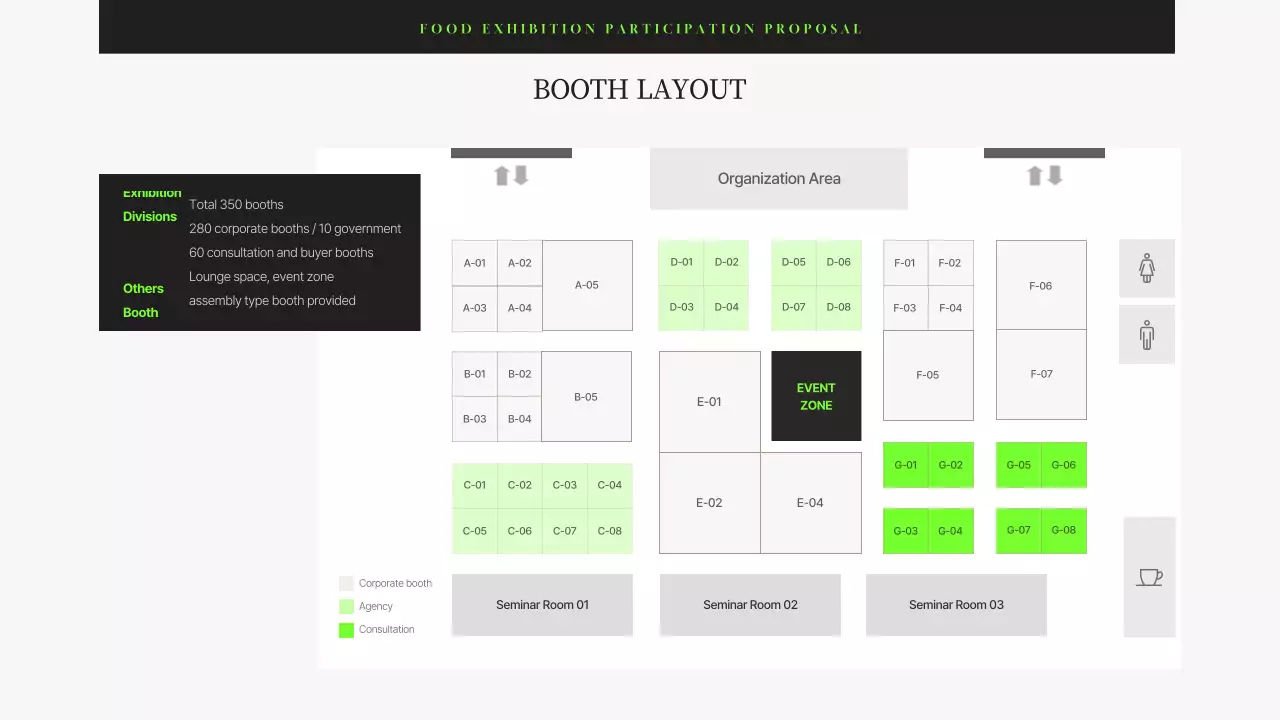Click the right entrance arrows icon
This screenshot has width=1280, height=720.
coord(1044,176)
